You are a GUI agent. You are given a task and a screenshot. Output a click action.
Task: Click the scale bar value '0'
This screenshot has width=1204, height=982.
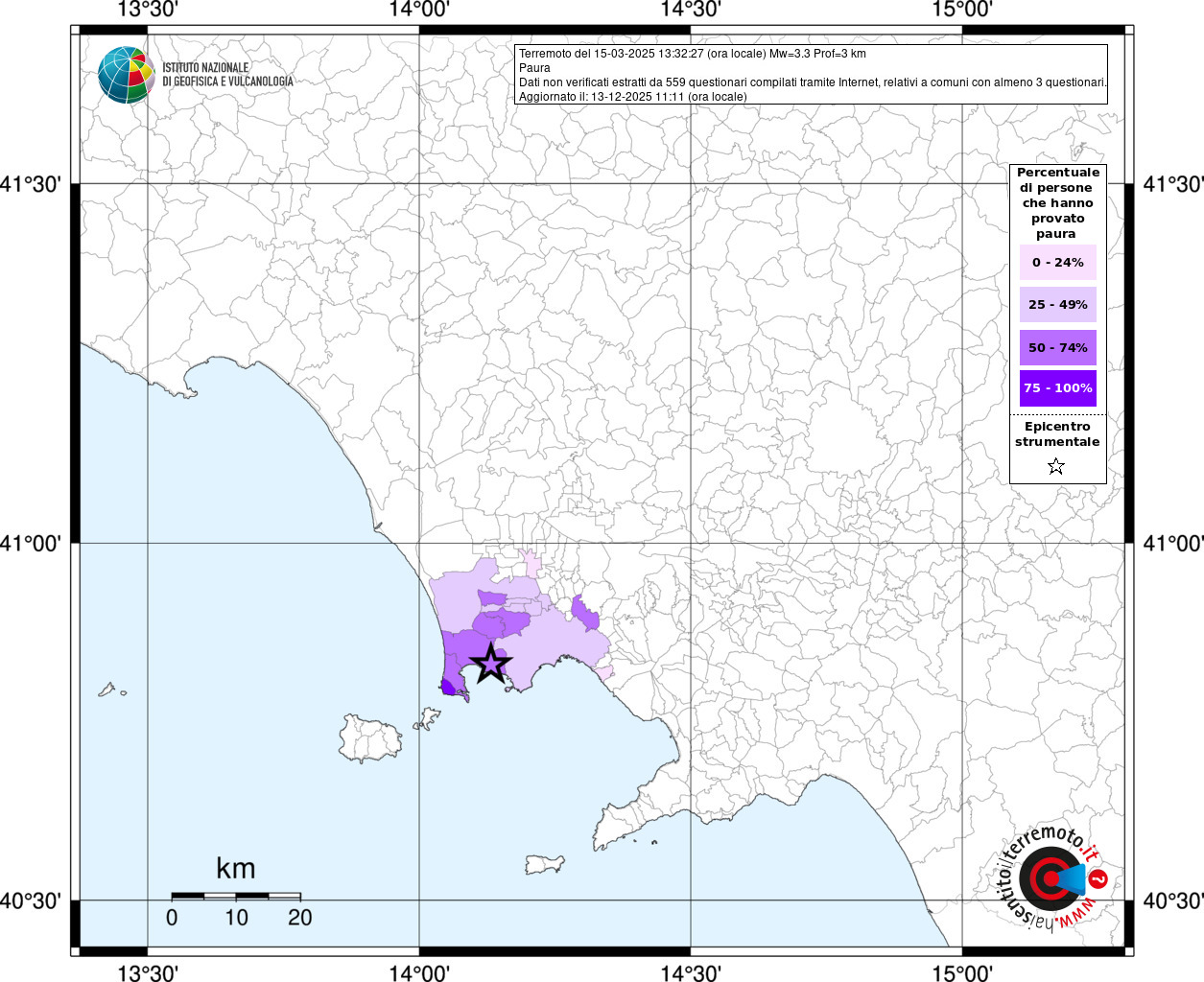click(x=172, y=918)
